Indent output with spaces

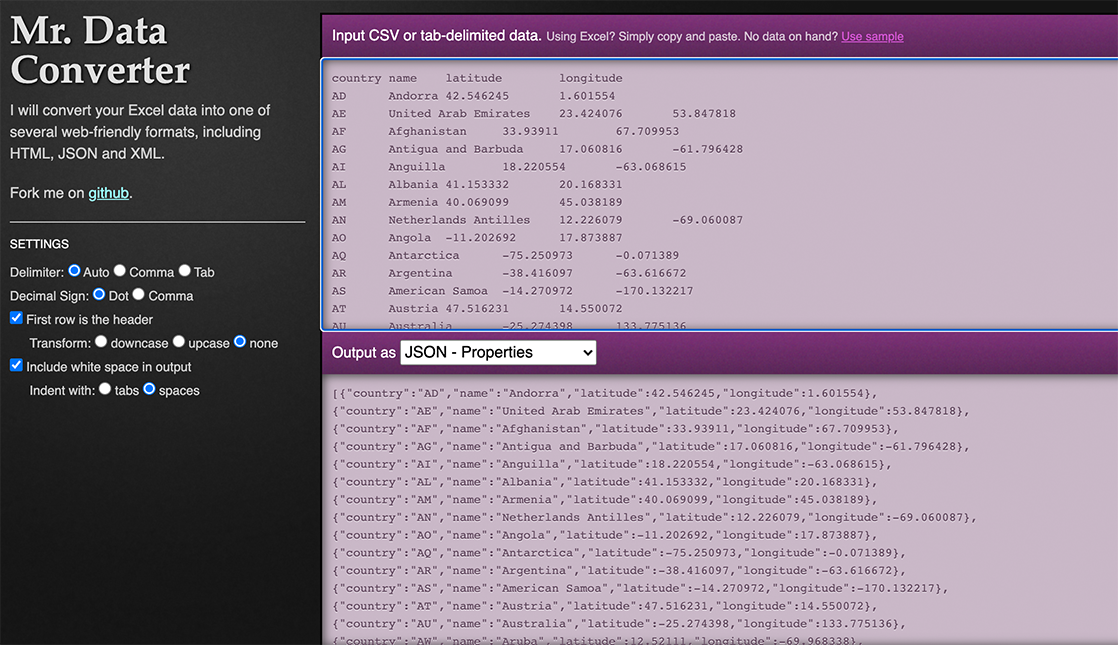(x=149, y=389)
